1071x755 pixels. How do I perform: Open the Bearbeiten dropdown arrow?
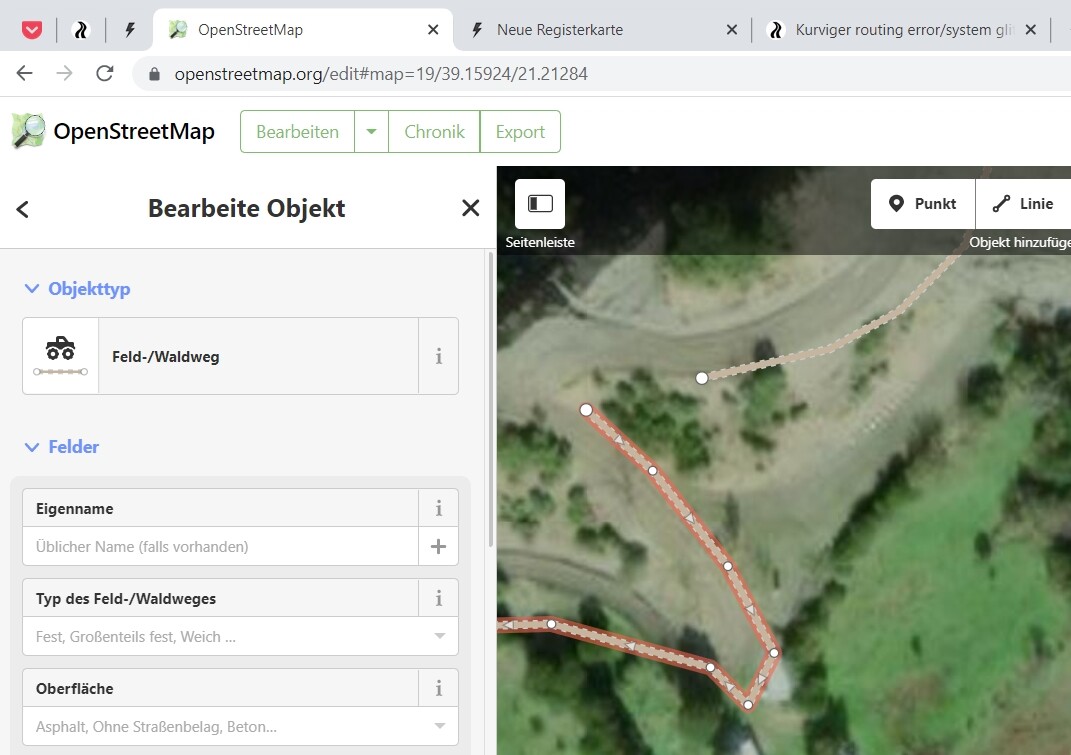point(371,132)
